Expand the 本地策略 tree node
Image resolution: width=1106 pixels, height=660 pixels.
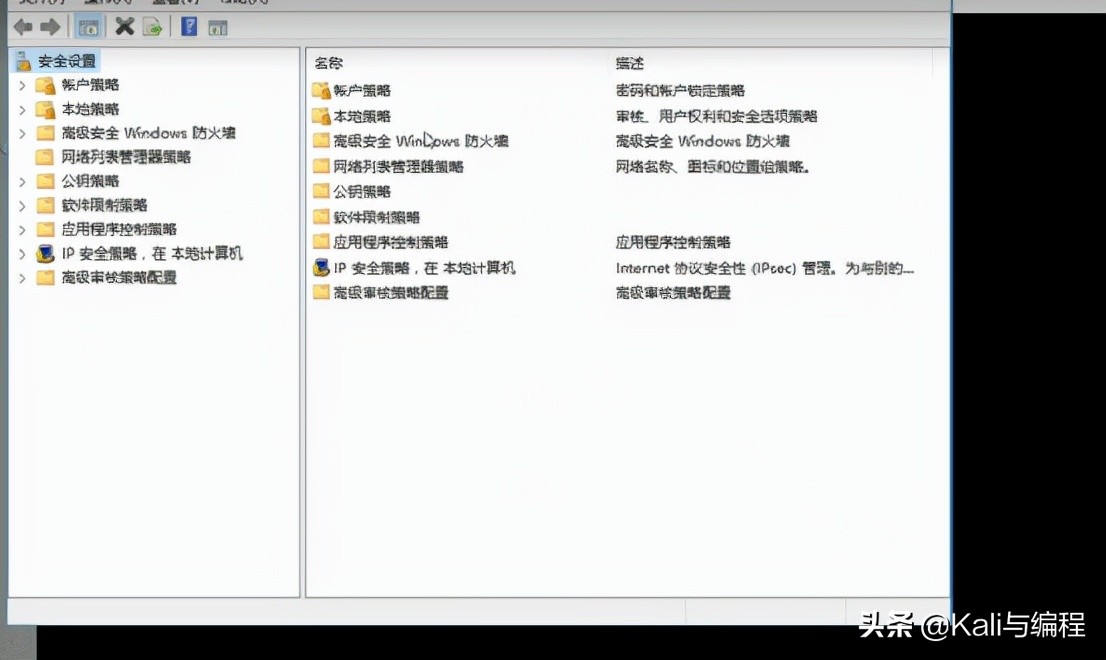pyautogui.click(x=22, y=109)
